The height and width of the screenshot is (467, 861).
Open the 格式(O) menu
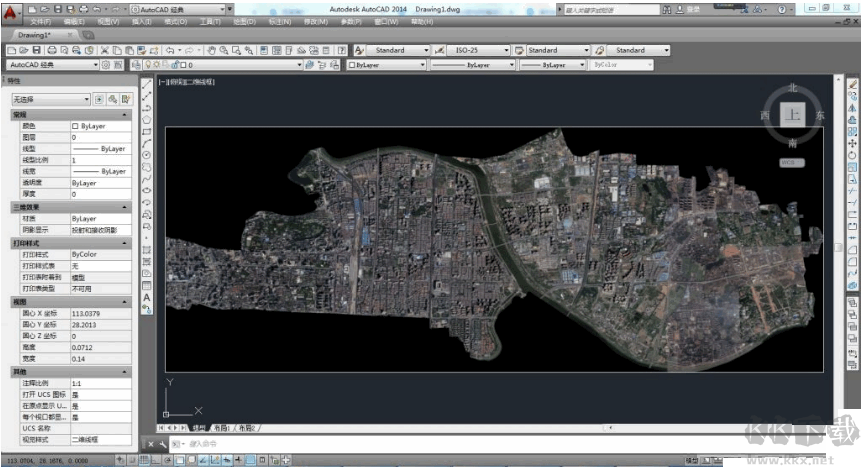[174, 20]
